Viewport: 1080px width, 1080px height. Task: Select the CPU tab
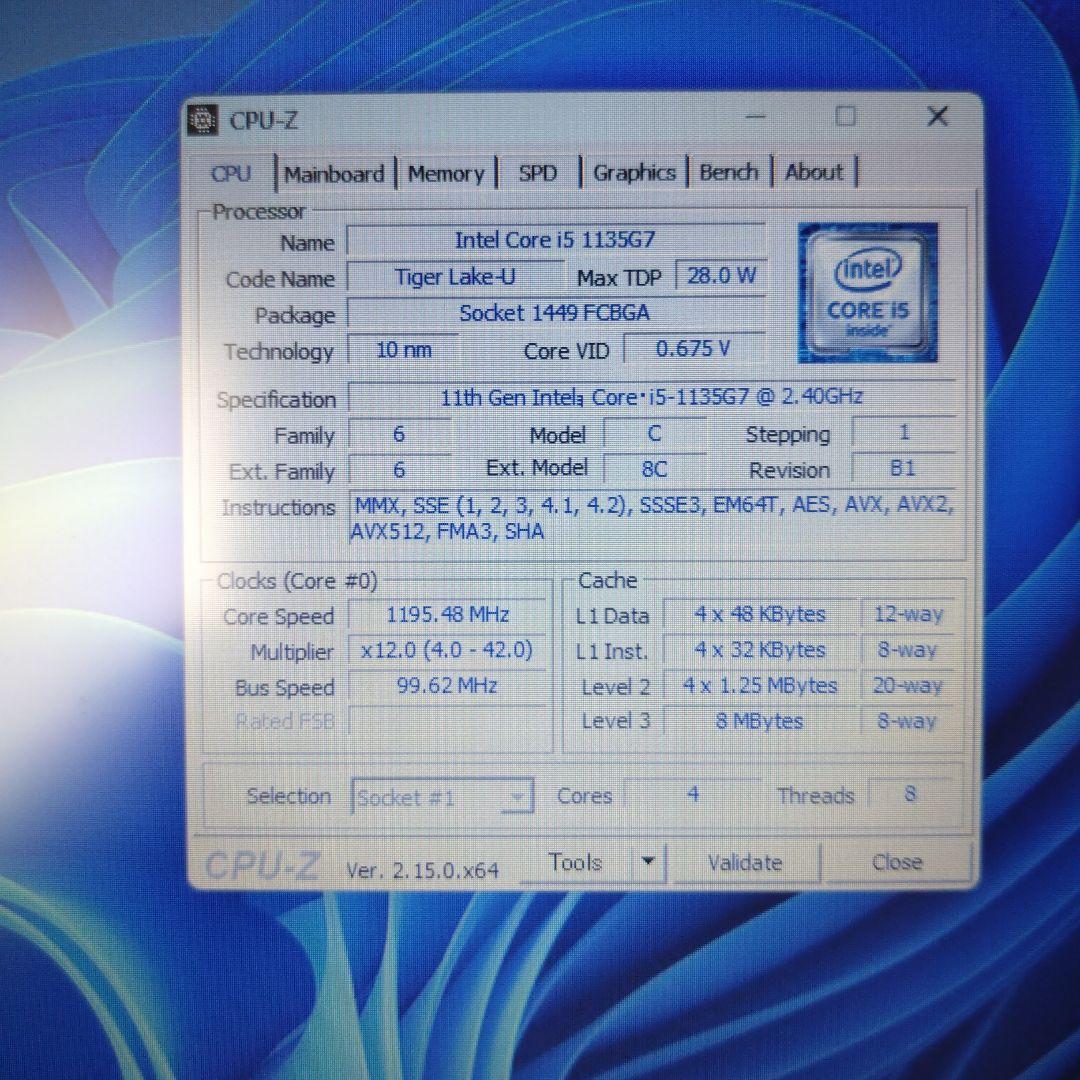(232, 173)
